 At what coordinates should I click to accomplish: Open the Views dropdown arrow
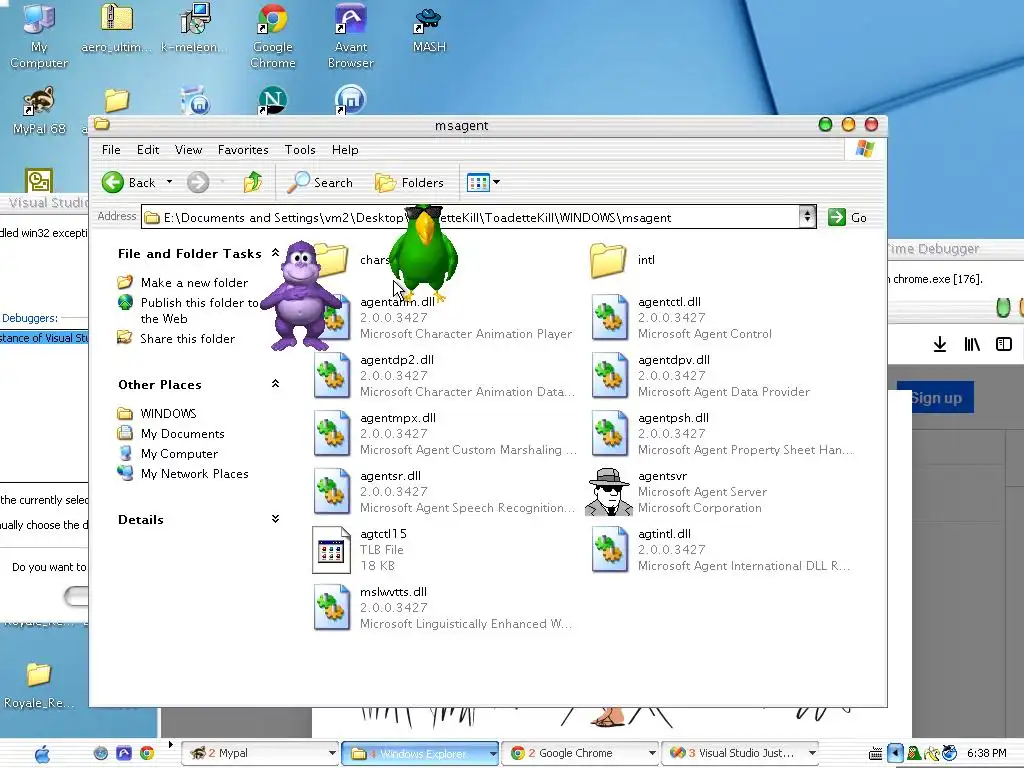[x=496, y=182]
